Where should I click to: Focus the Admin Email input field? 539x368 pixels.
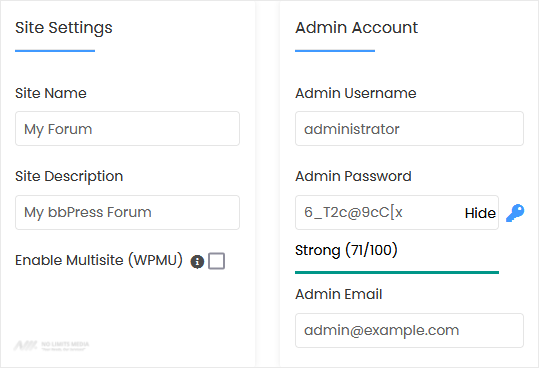tap(409, 330)
